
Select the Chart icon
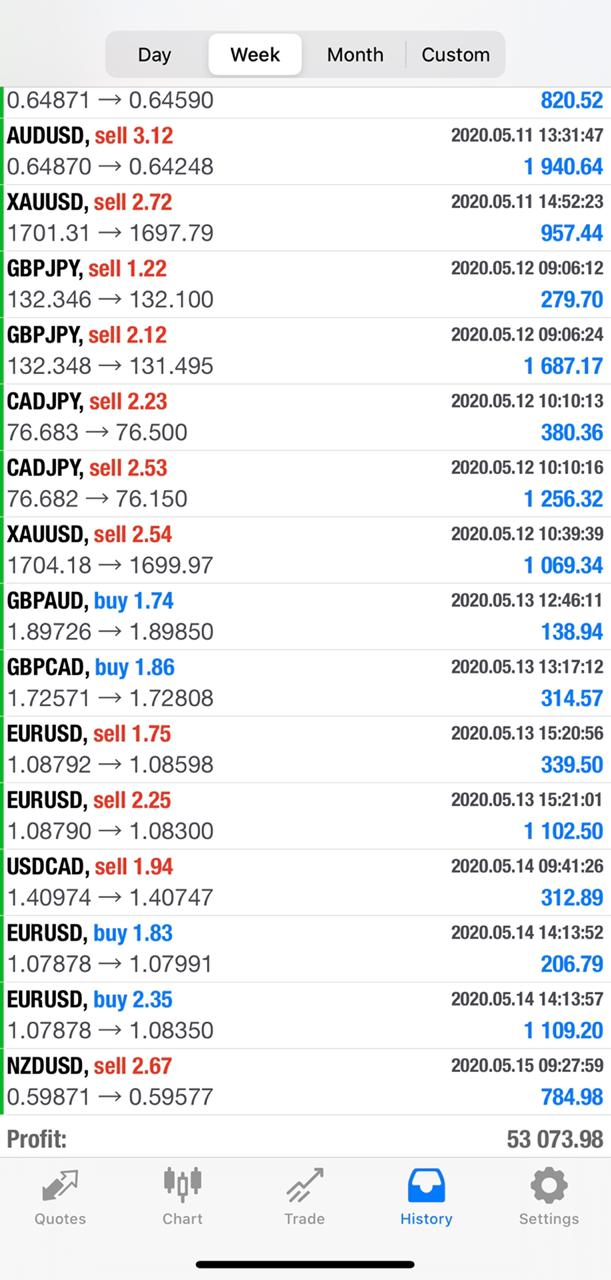pyautogui.click(x=182, y=1196)
